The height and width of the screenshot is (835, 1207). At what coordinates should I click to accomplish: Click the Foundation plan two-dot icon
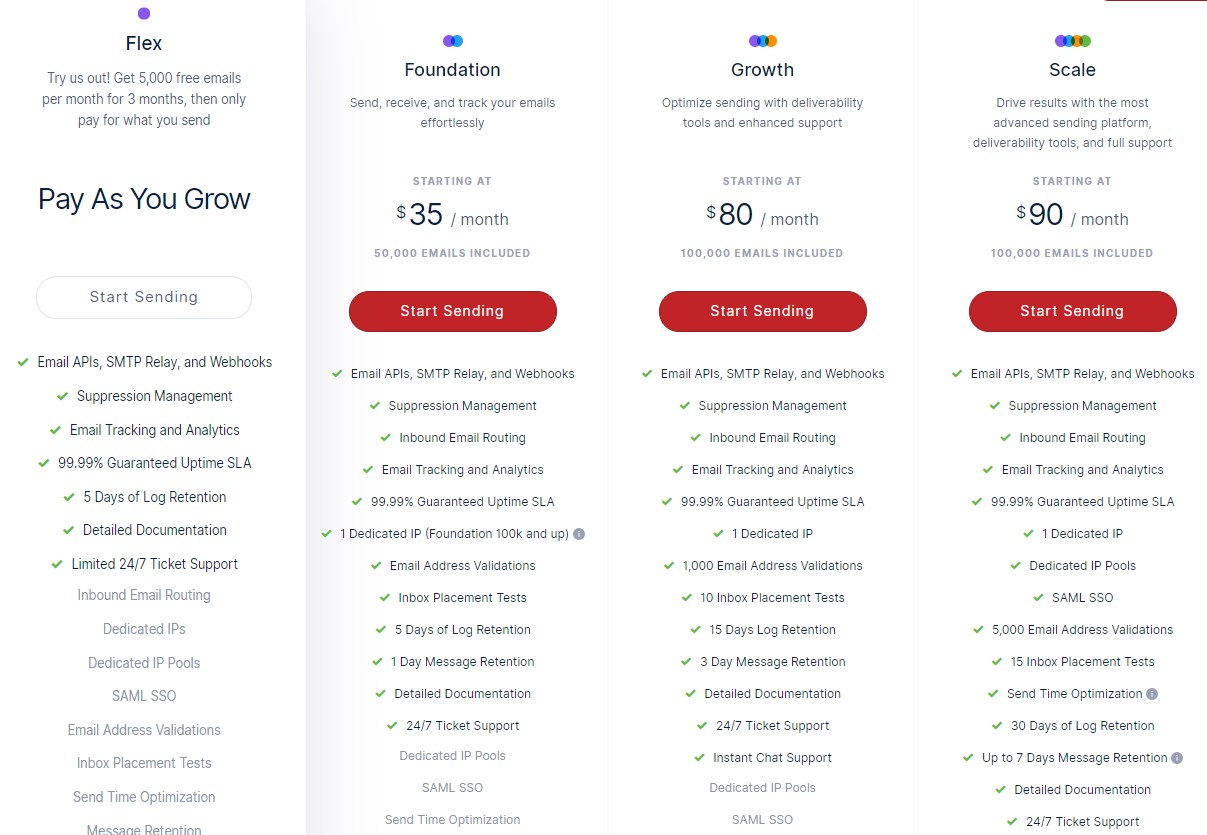point(453,41)
